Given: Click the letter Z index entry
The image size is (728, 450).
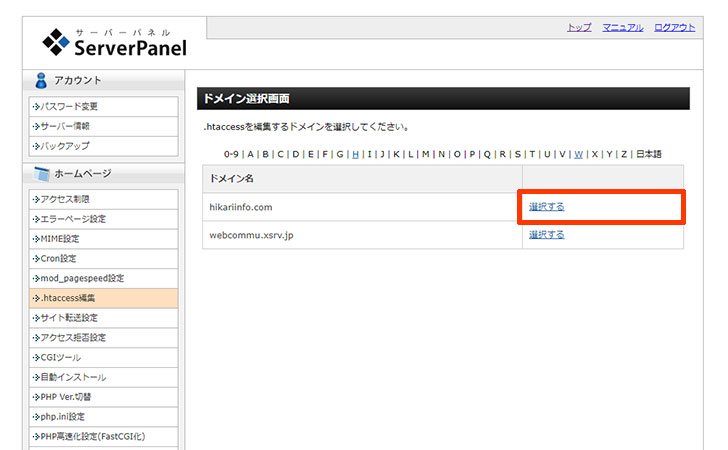Looking at the screenshot, I should point(624,154).
